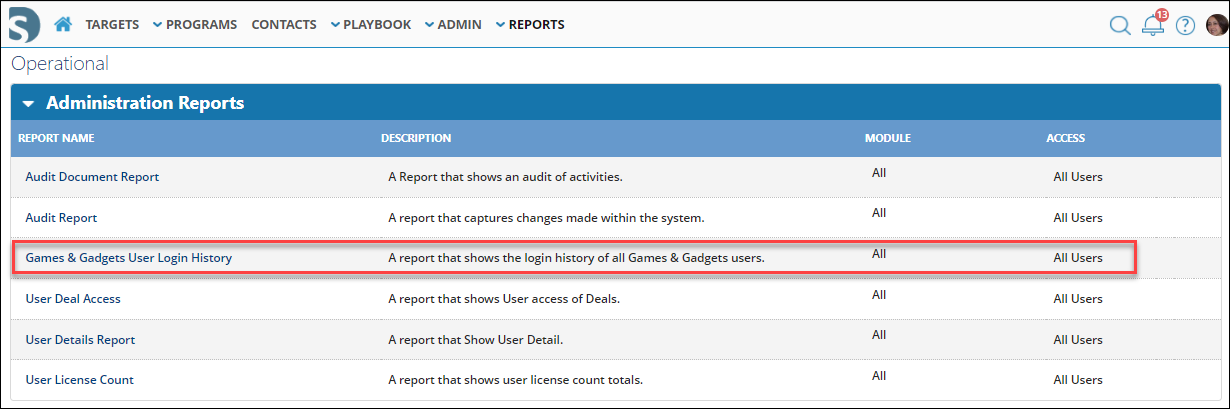The height and width of the screenshot is (409, 1230).
Task: Click the DESCRIPTION column header
Action: 416,138
